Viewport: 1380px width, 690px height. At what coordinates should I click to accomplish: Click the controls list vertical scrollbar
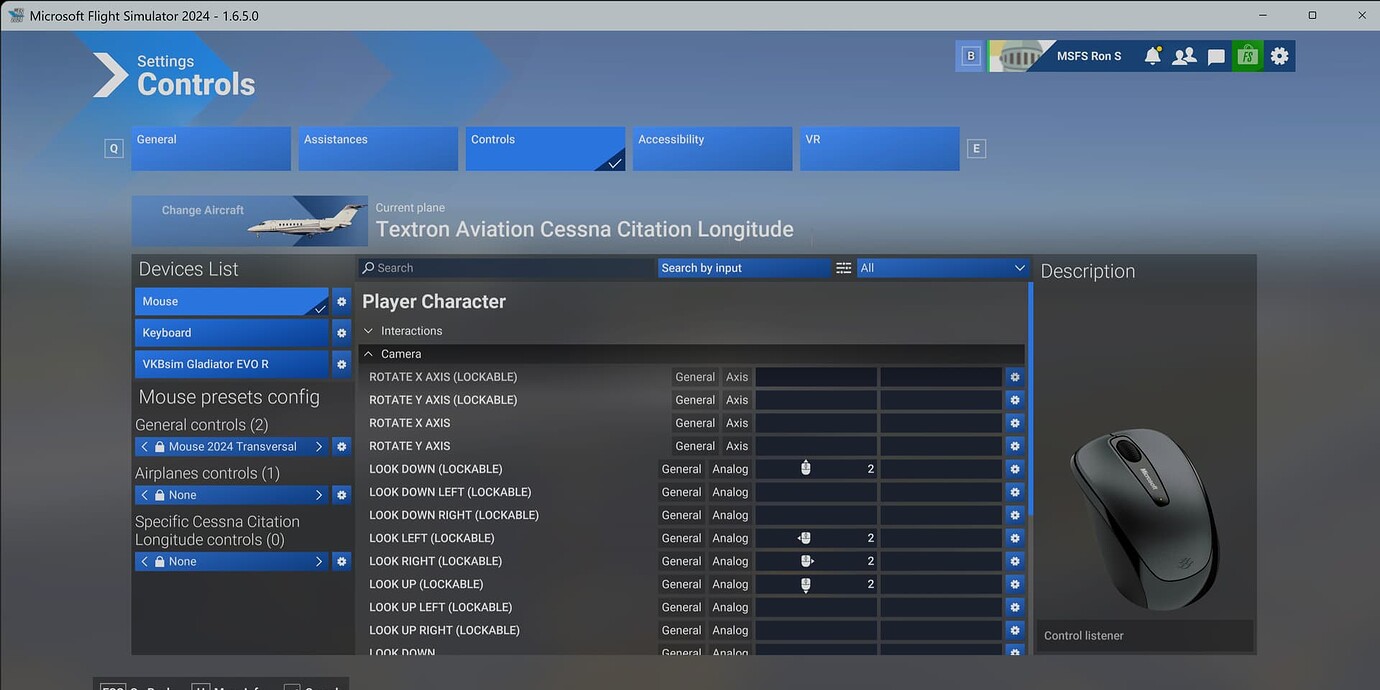1030,400
